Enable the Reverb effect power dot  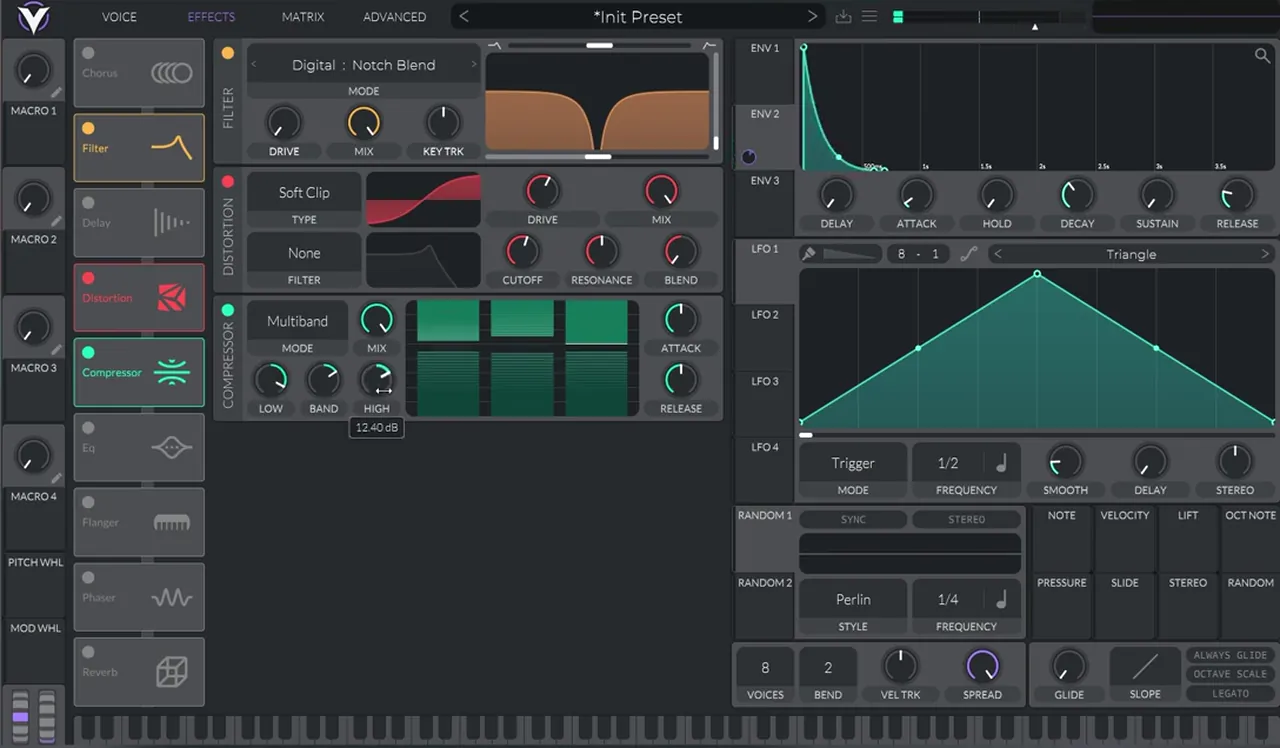coord(88,652)
